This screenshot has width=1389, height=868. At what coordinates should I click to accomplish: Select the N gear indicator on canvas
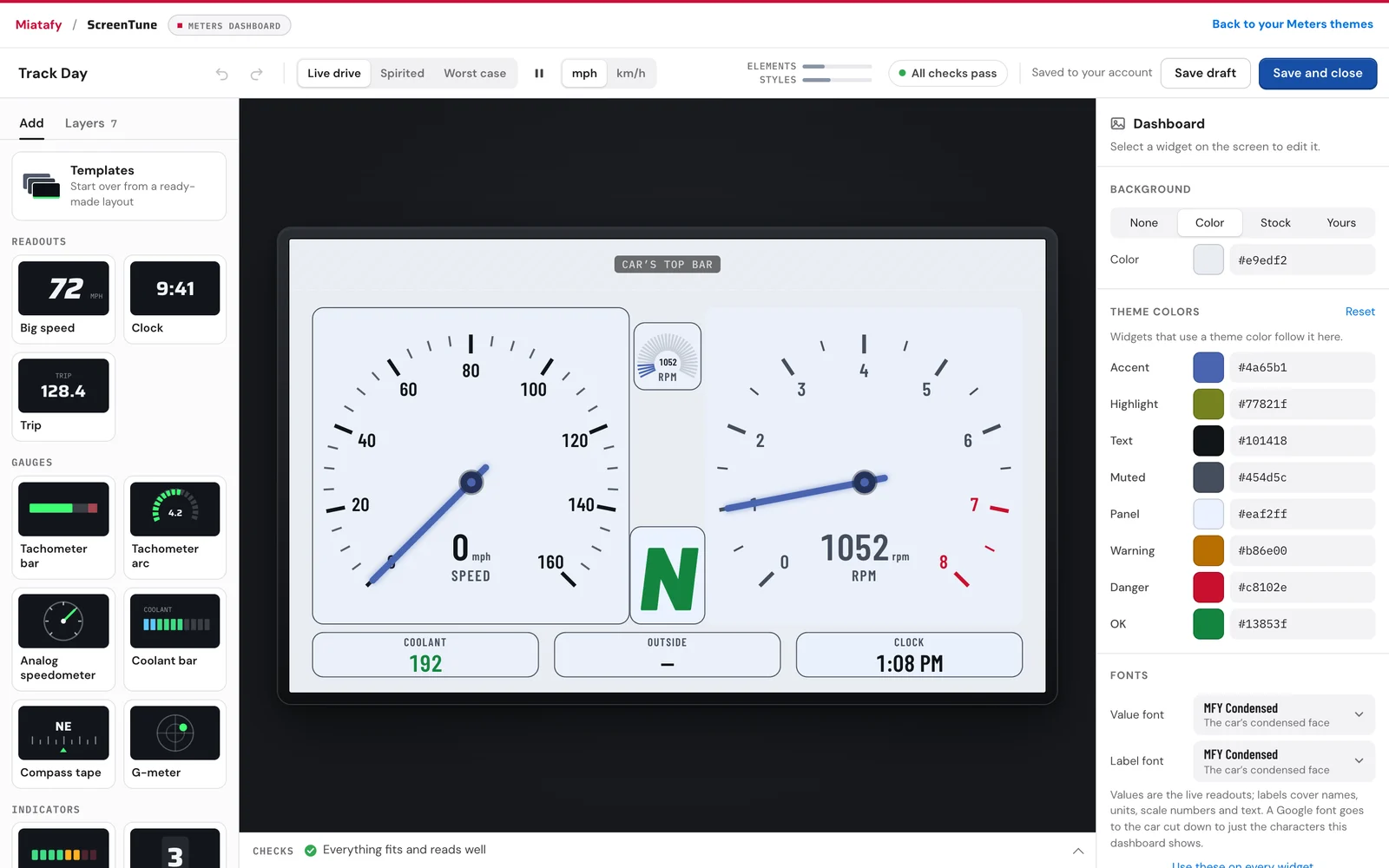click(667, 575)
